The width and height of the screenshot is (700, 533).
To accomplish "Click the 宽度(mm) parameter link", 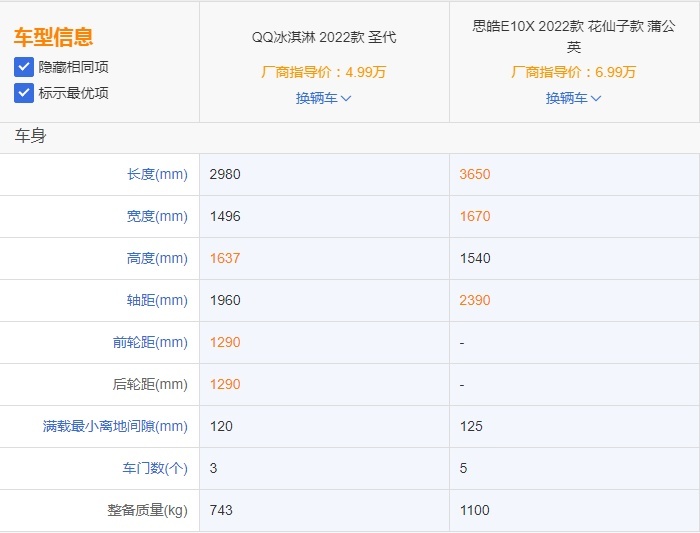I will click(157, 216).
